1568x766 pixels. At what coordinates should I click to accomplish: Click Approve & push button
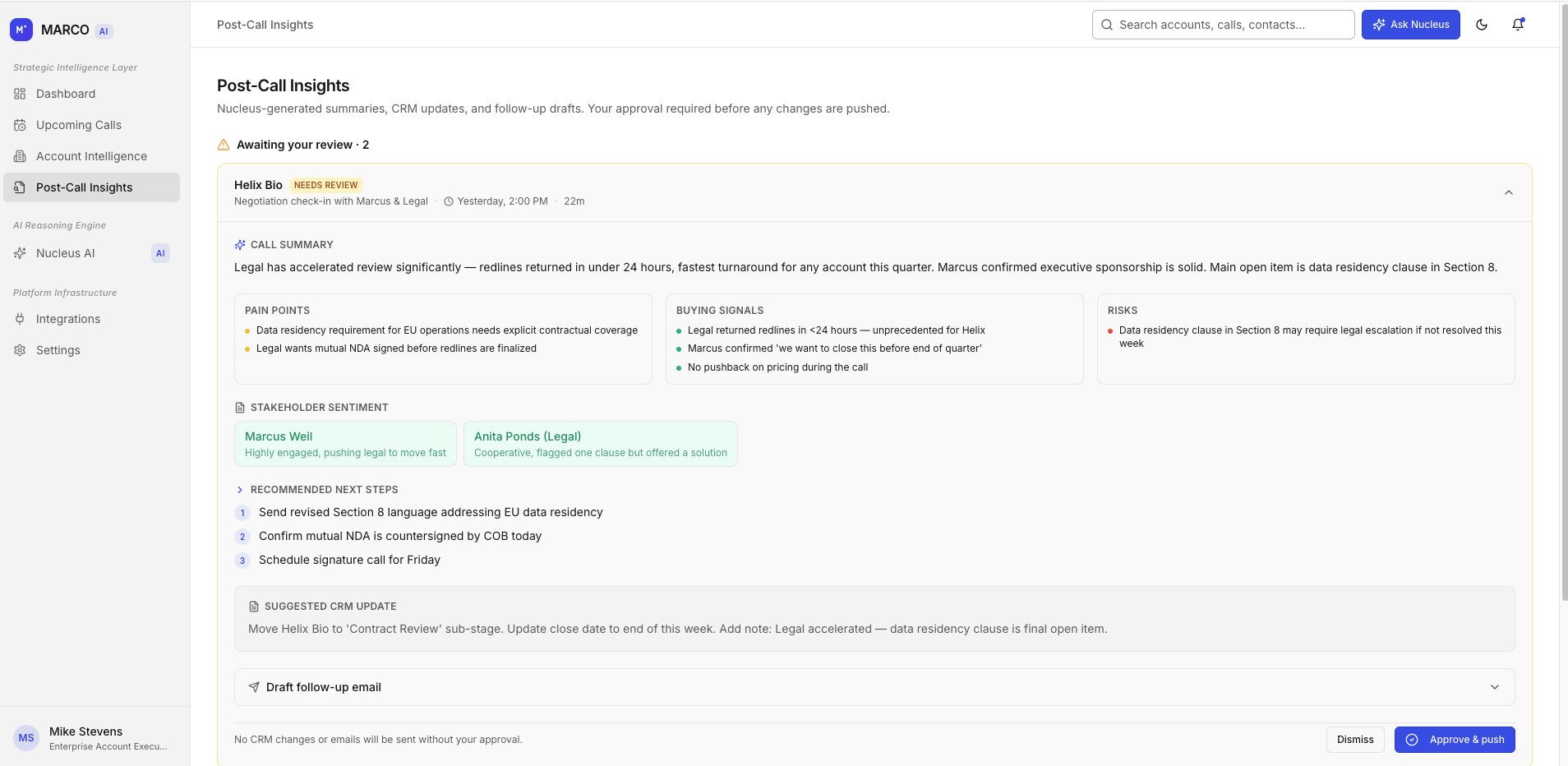(1455, 740)
